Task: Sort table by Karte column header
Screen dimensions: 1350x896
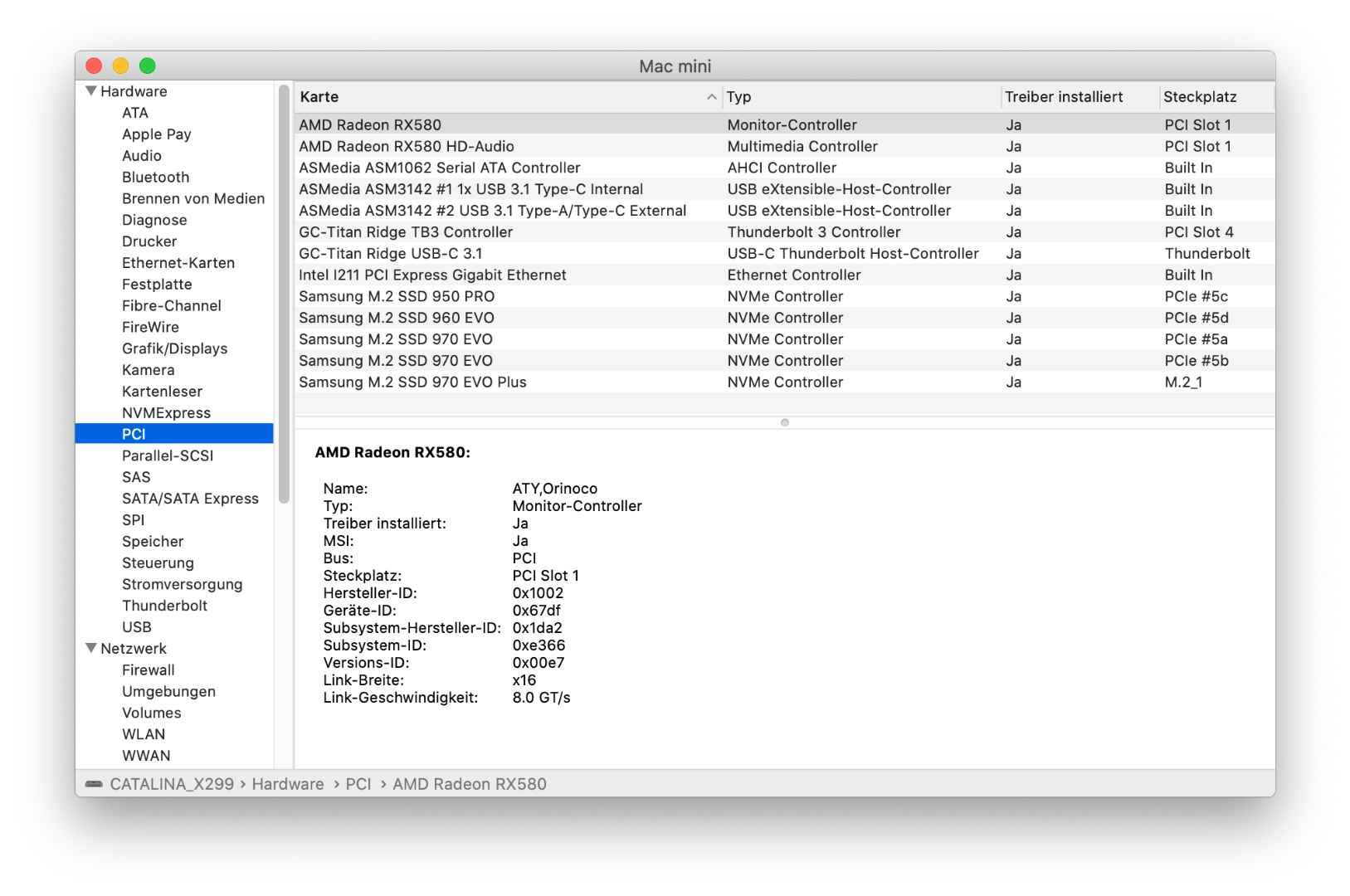Action: tap(508, 97)
